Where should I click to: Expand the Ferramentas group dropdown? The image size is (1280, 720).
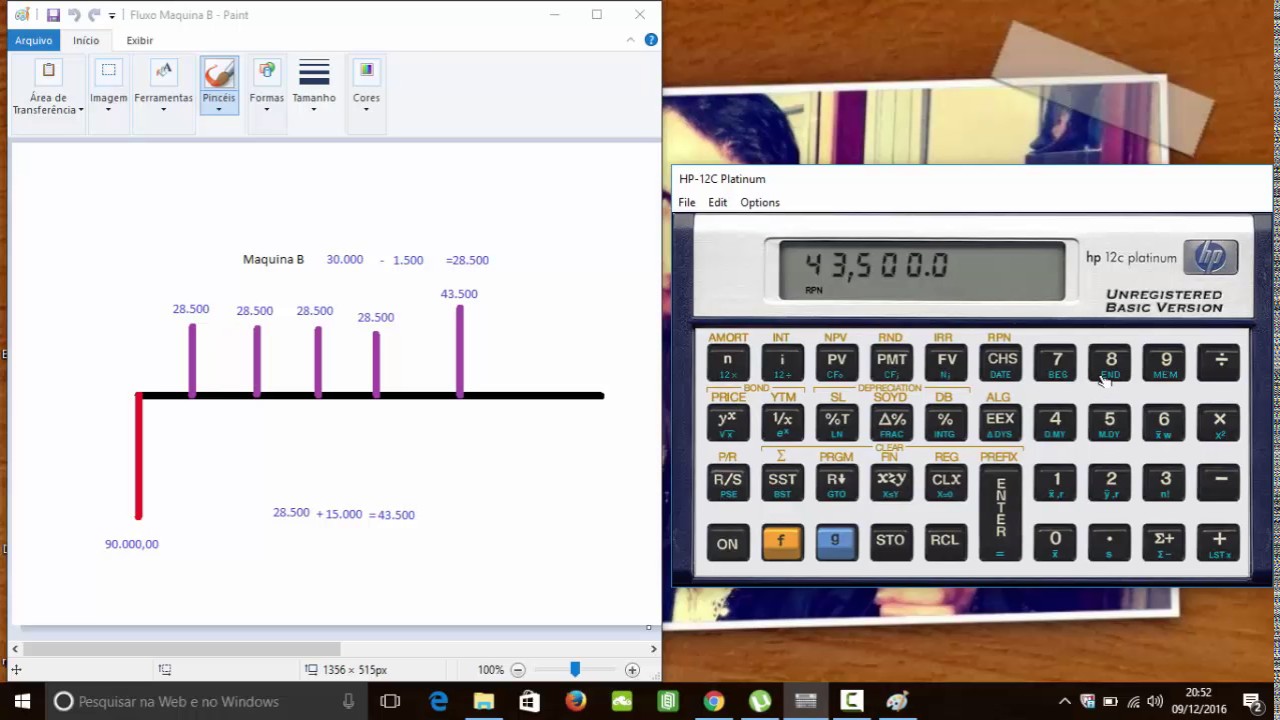163,88
